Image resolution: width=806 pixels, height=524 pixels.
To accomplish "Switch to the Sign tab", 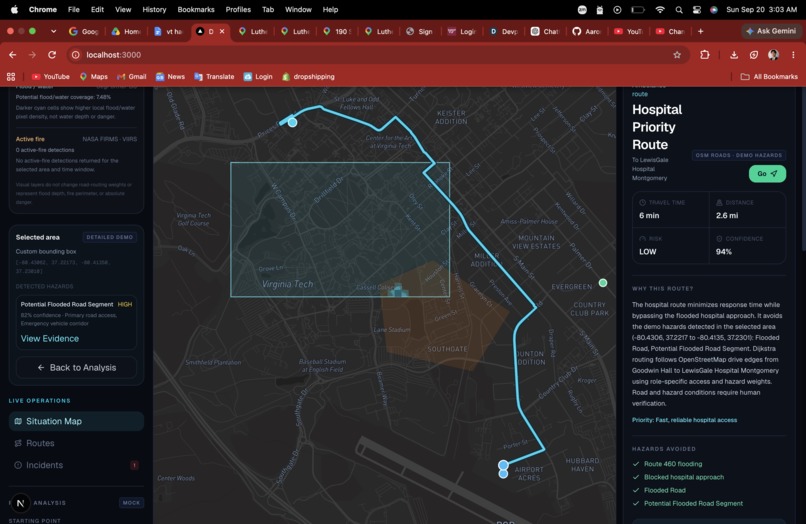I will [419, 31].
